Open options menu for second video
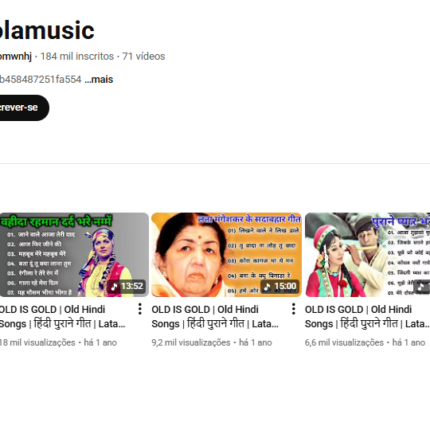Screen dimensions: 430x430 tap(293, 309)
